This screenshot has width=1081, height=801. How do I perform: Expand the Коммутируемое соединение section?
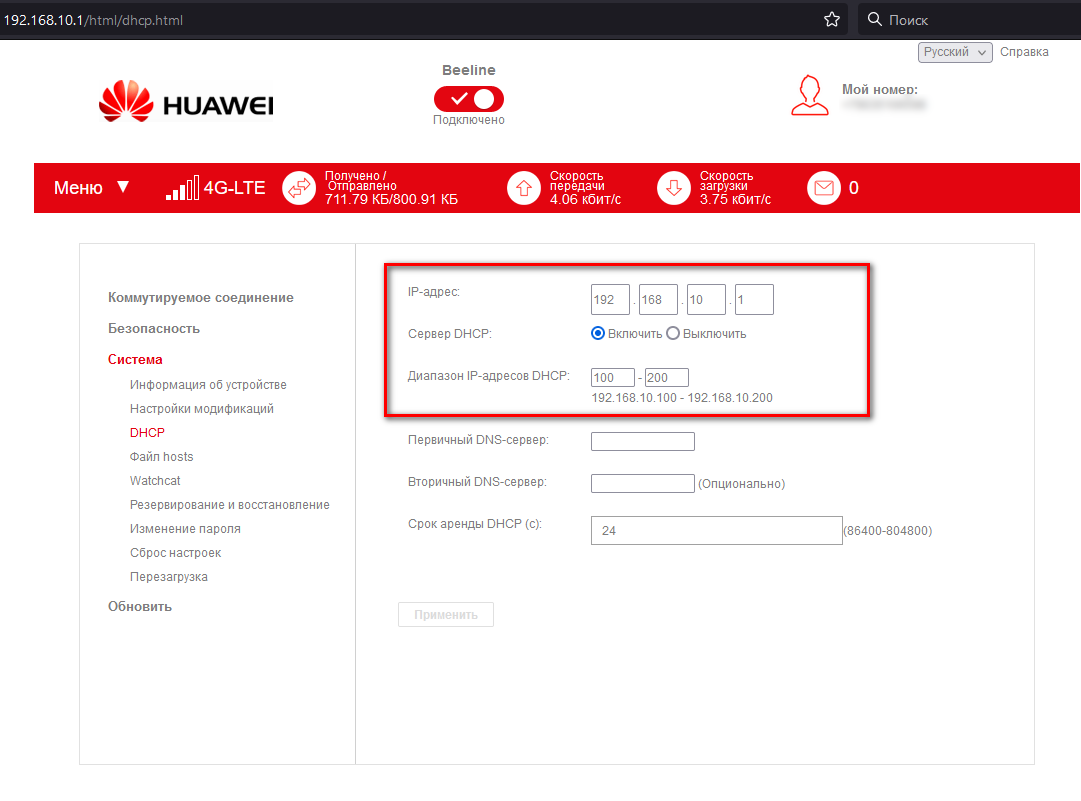click(201, 298)
